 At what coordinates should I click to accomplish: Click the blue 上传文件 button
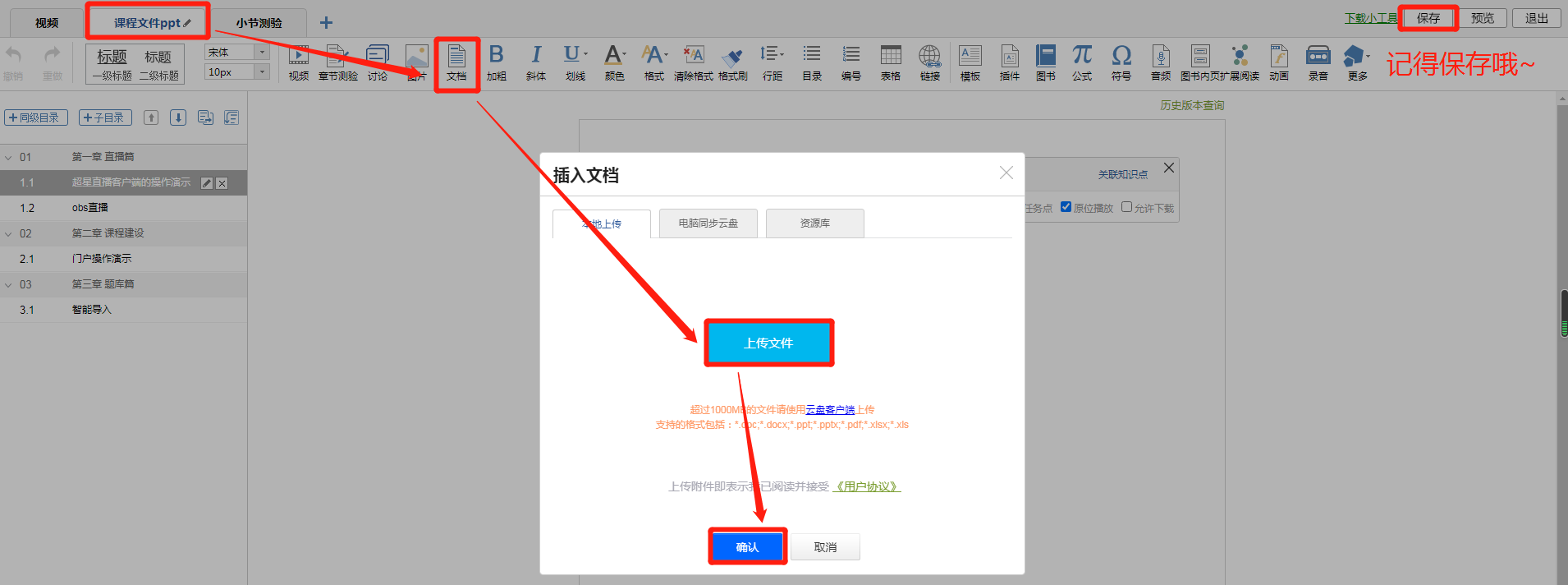coord(768,343)
